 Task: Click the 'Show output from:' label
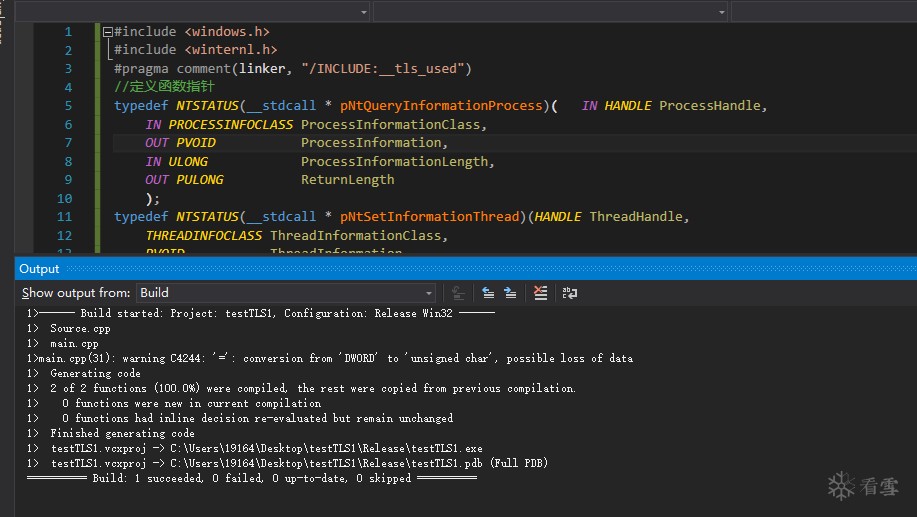76,293
